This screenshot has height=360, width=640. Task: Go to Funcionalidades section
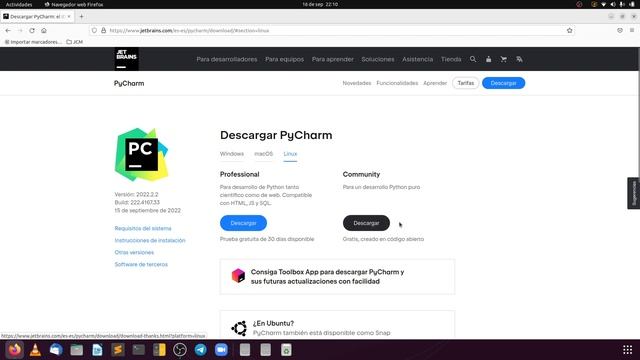click(397, 83)
